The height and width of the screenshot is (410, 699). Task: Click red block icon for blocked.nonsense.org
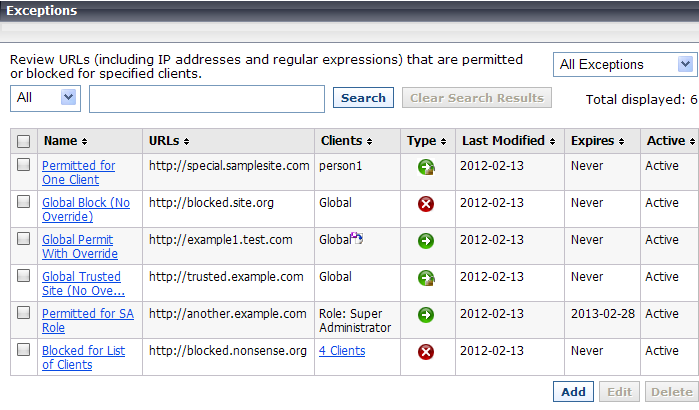point(426,352)
